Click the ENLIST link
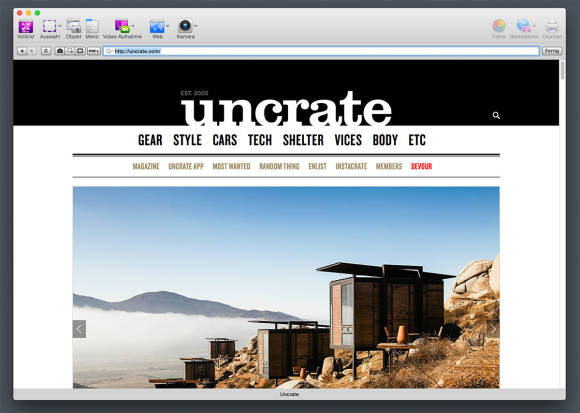This screenshot has width=580, height=413. click(318, 166)
